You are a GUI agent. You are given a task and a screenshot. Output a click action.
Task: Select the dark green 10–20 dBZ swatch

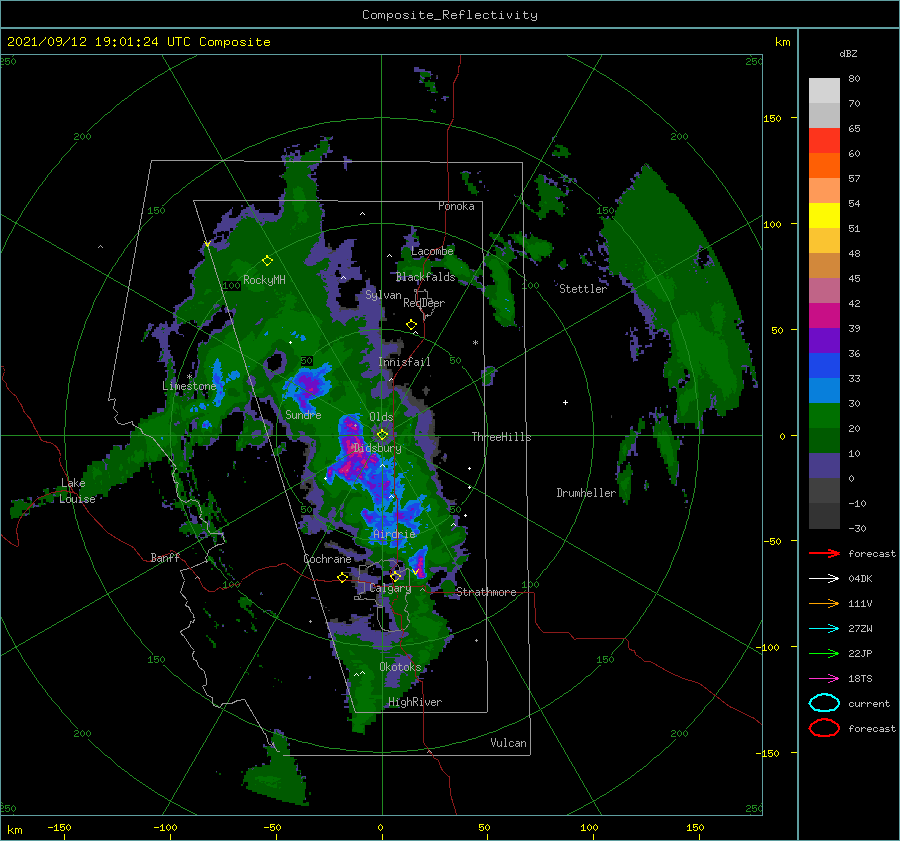pyautogui.click(x=824, y=441)
